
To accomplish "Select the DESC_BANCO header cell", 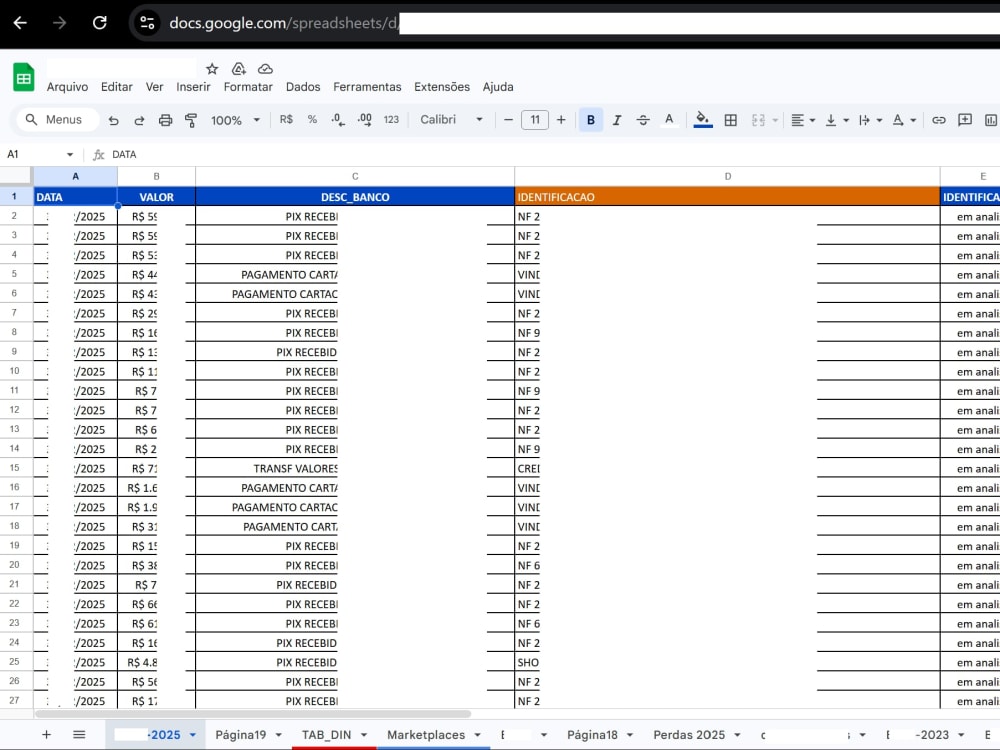I will (x=355, y=197).
